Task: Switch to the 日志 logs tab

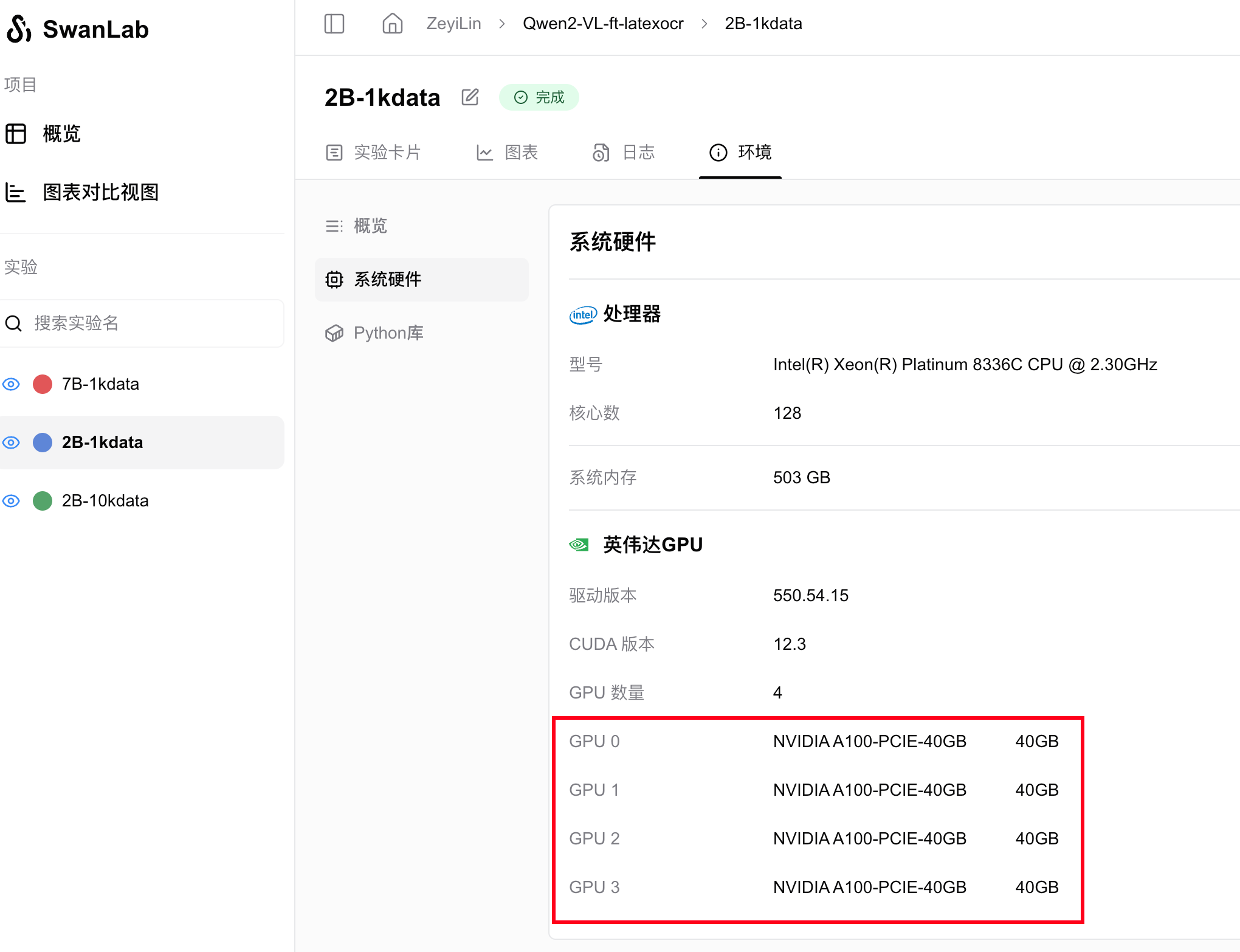Action: (624, 152)
